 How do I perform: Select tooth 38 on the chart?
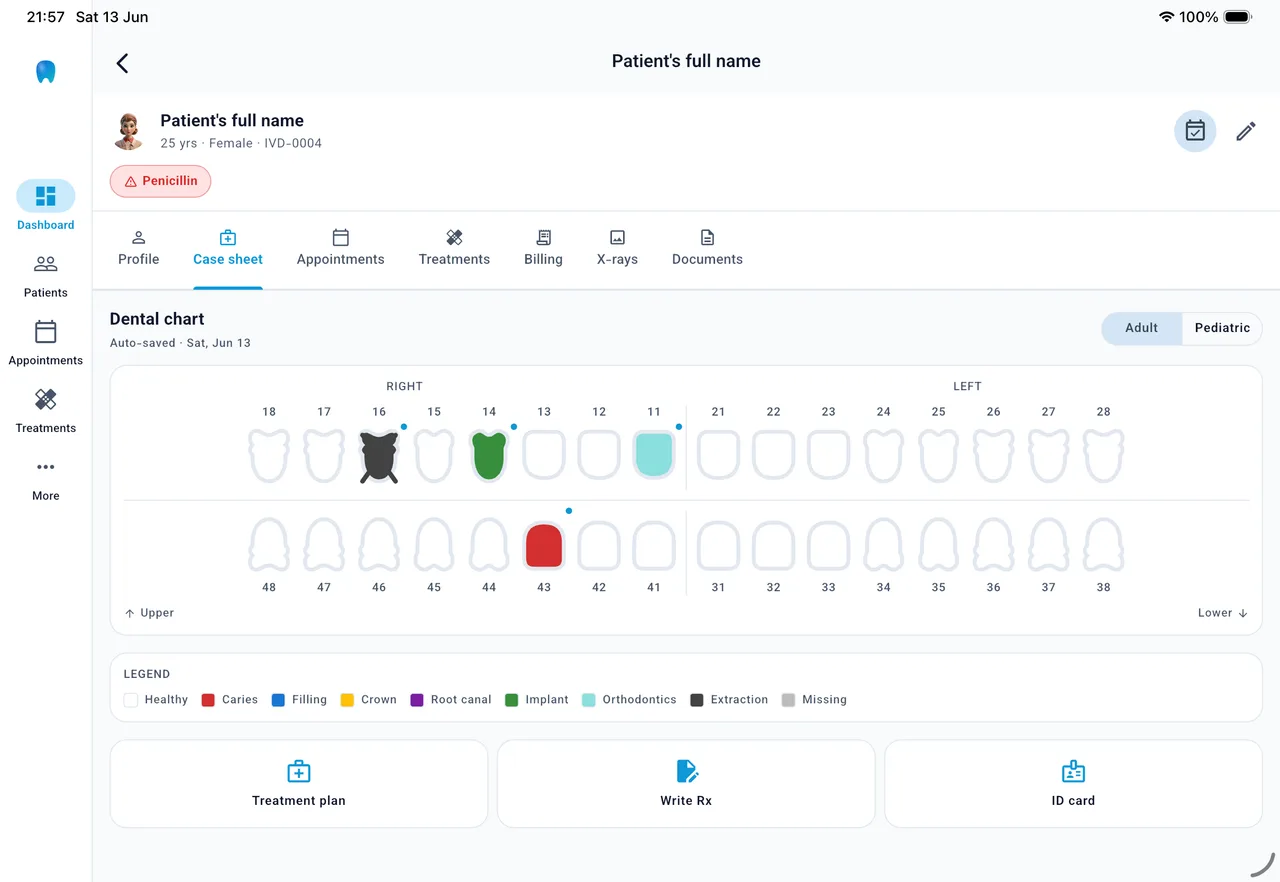pos(1103,545)
